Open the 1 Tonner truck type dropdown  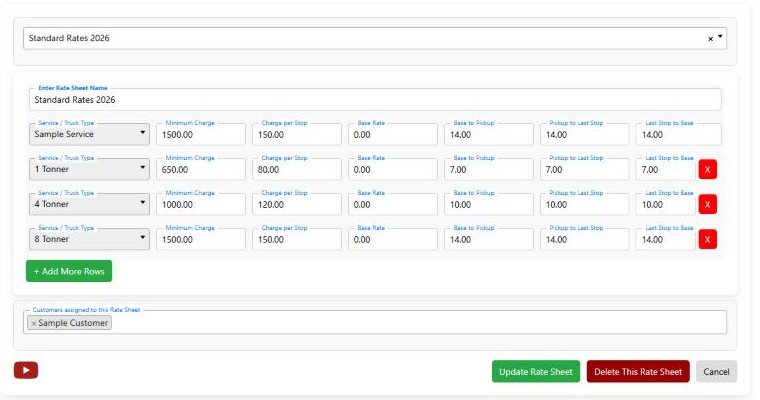89,170
